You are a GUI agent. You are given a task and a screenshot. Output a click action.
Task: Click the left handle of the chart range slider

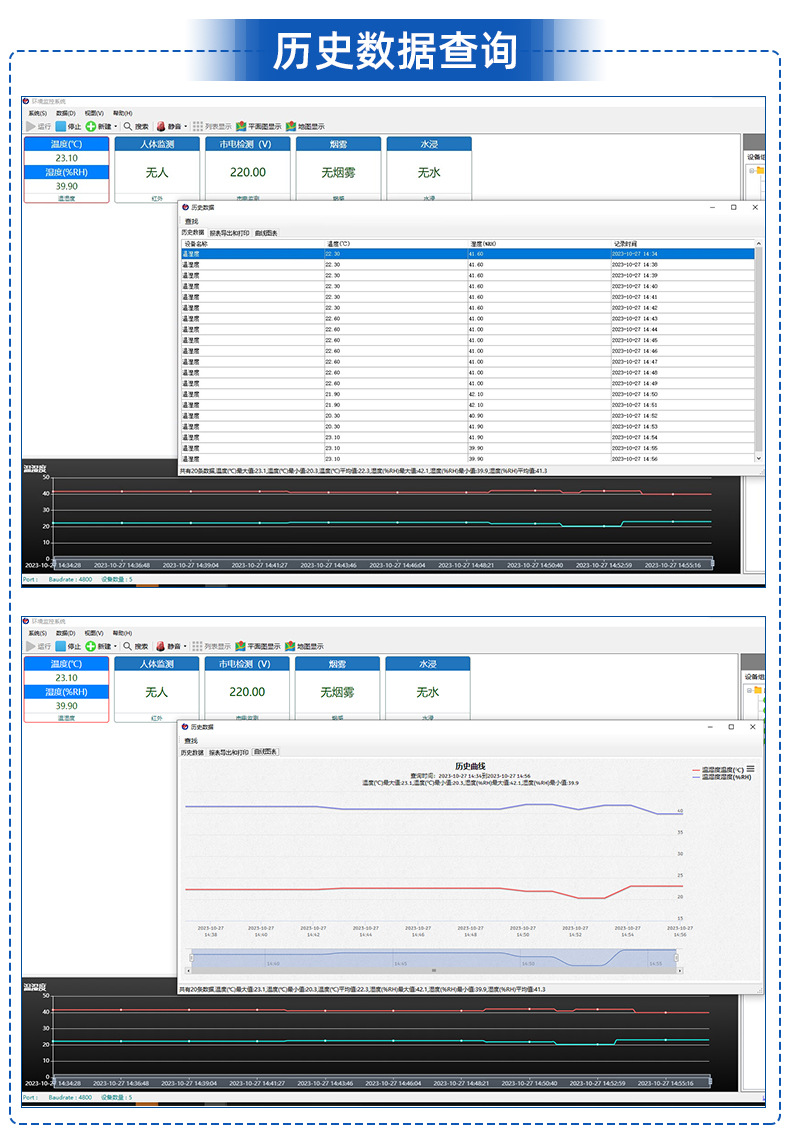[x=189, y=958]
